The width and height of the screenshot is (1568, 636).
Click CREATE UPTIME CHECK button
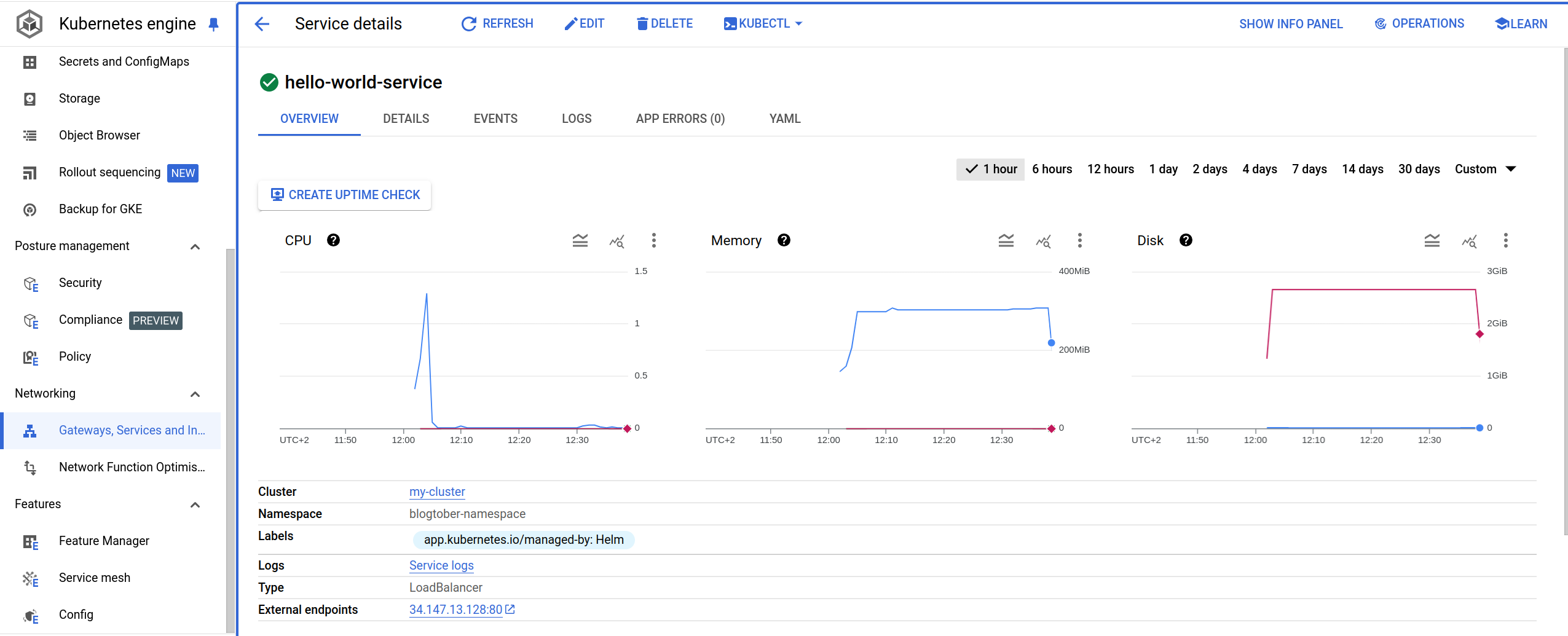[345, 195]
